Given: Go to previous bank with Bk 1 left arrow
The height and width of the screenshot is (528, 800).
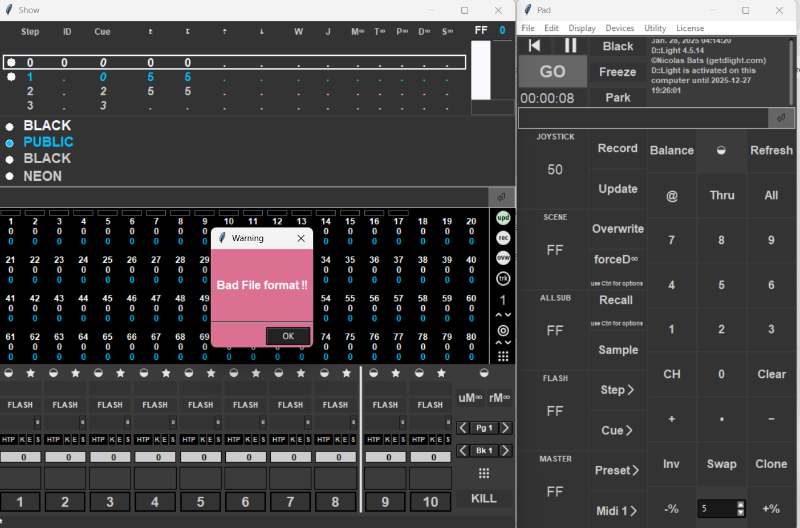Looking at the screenshot, I should tap(462, 451).
